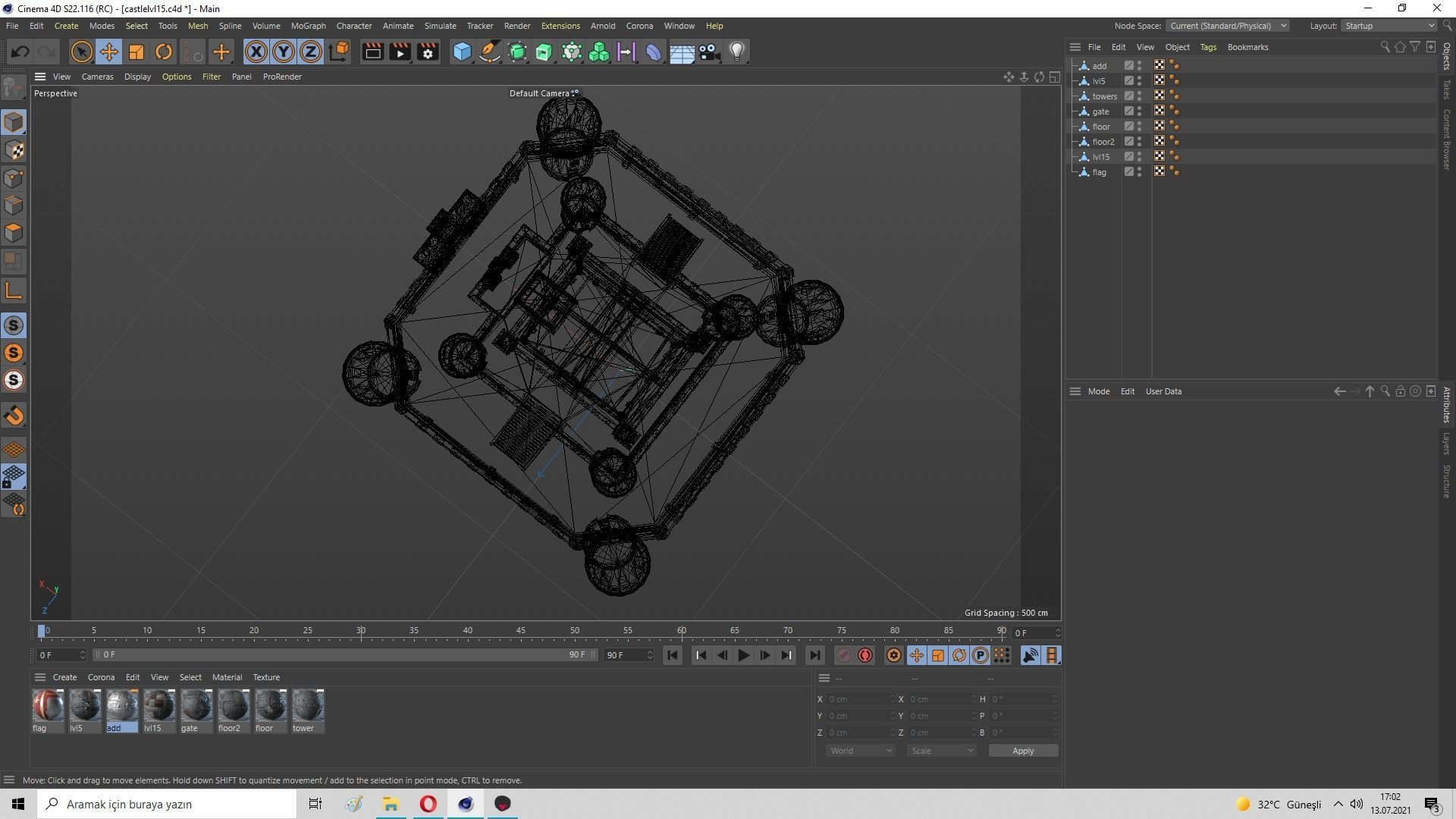Switch to Edges mode

coord(14,206)
